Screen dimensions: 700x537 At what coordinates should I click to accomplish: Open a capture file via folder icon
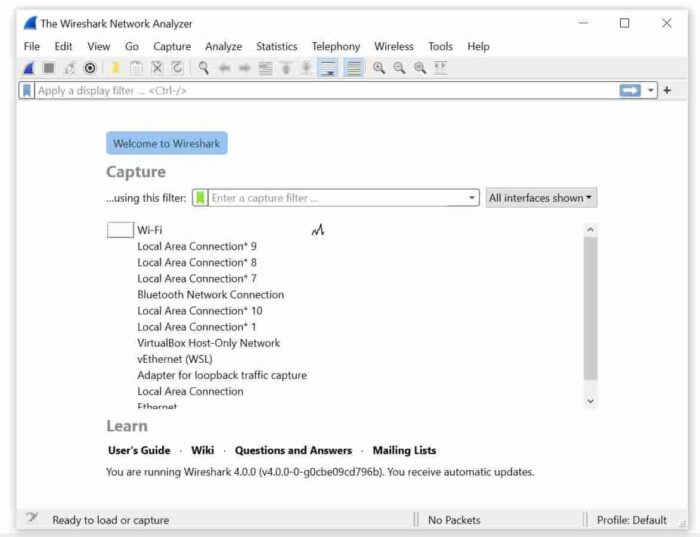pyautogui.click(x=116, y=68)
